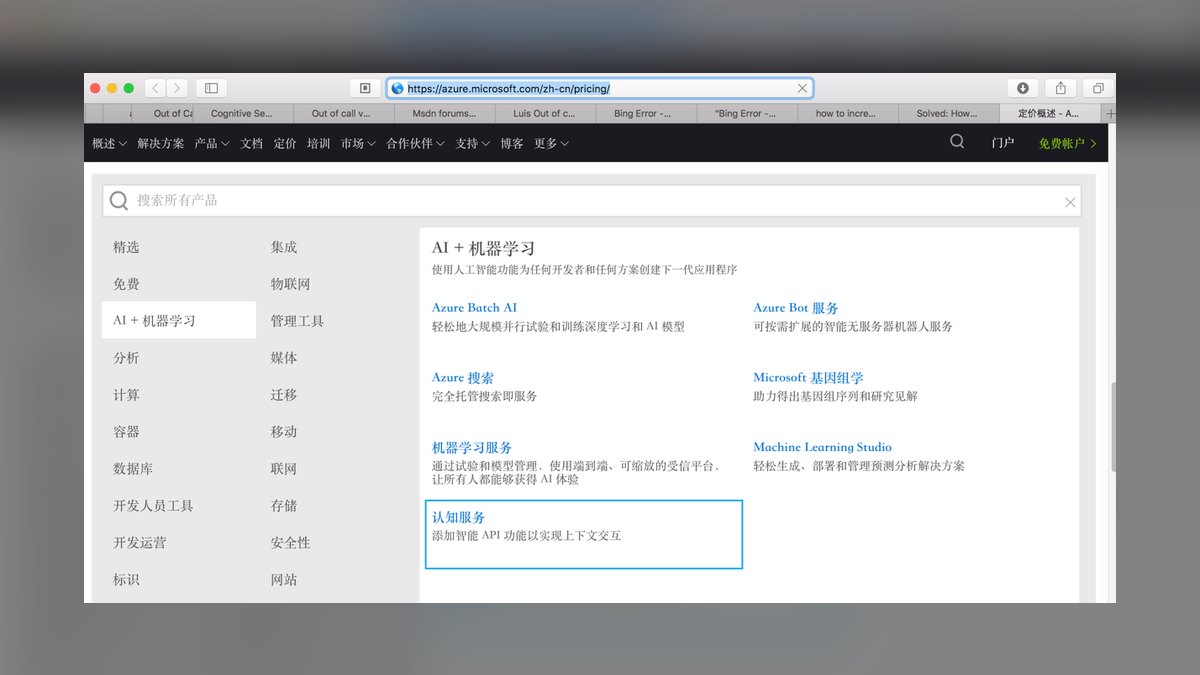1200x675 pixels.
Task: Select the 迁移 category
Action: (x=284, y=395)
